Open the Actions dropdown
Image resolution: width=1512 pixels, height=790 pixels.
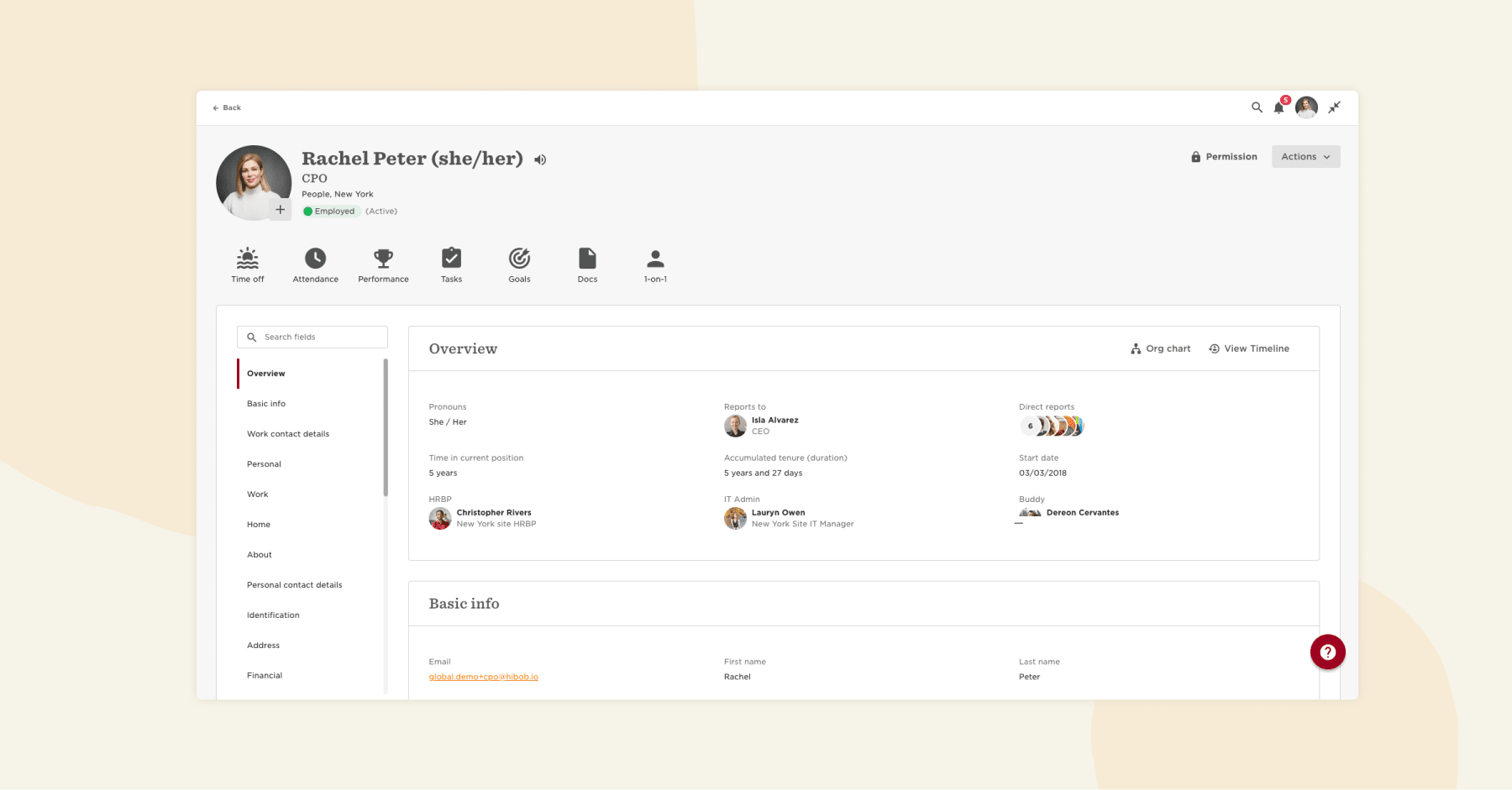click(x=1305, y=156)
